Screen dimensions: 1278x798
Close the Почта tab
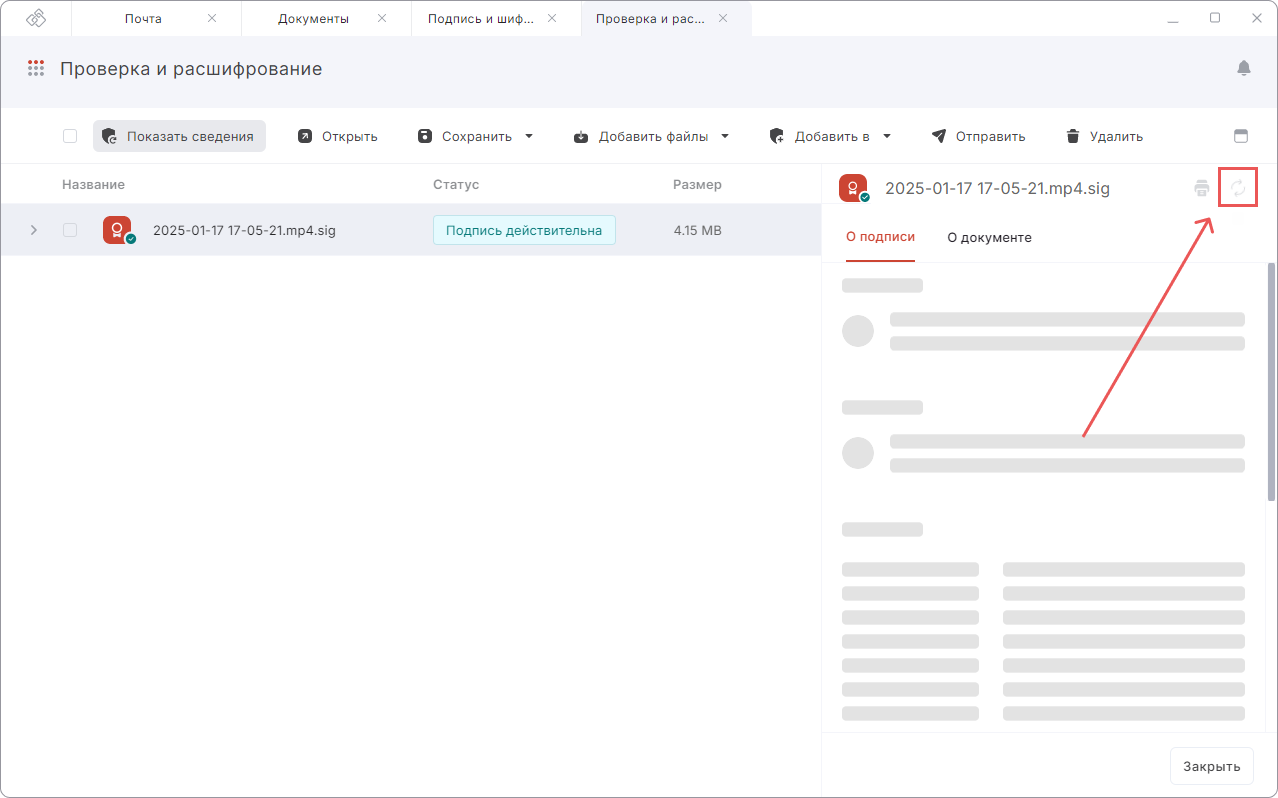point(211,18)
